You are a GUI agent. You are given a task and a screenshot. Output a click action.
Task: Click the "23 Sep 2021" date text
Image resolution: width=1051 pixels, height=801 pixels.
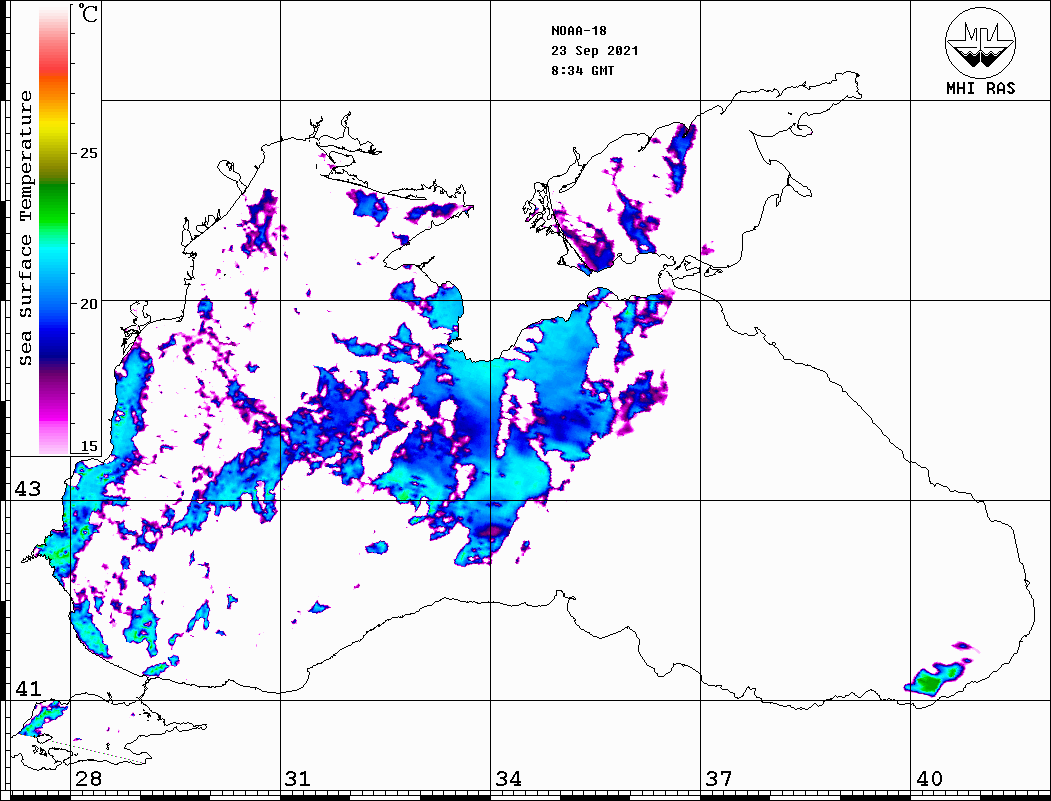pyautogui.click(x=595, y=51)
